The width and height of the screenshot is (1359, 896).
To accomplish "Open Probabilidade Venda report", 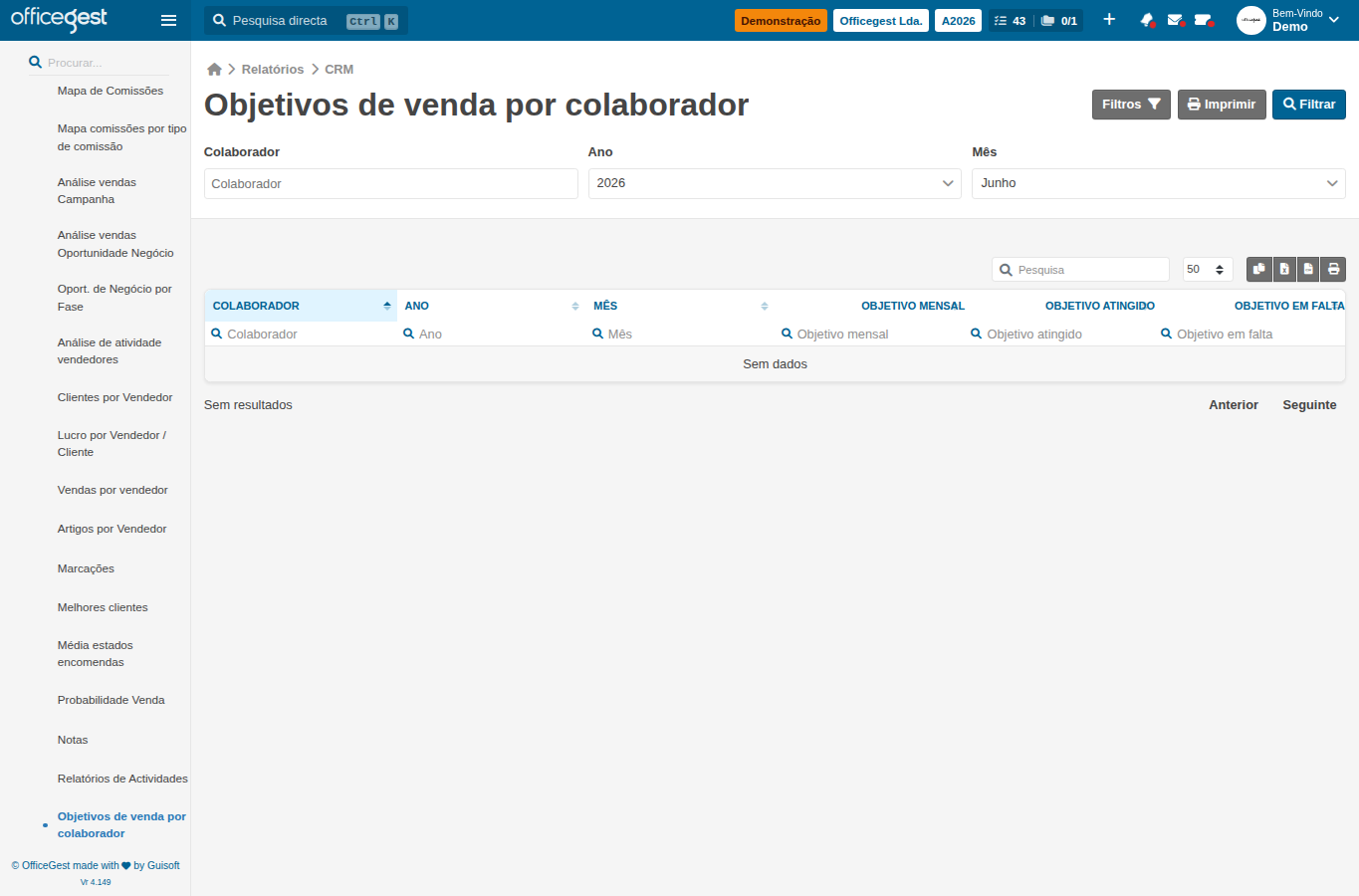I will (112, 700).
